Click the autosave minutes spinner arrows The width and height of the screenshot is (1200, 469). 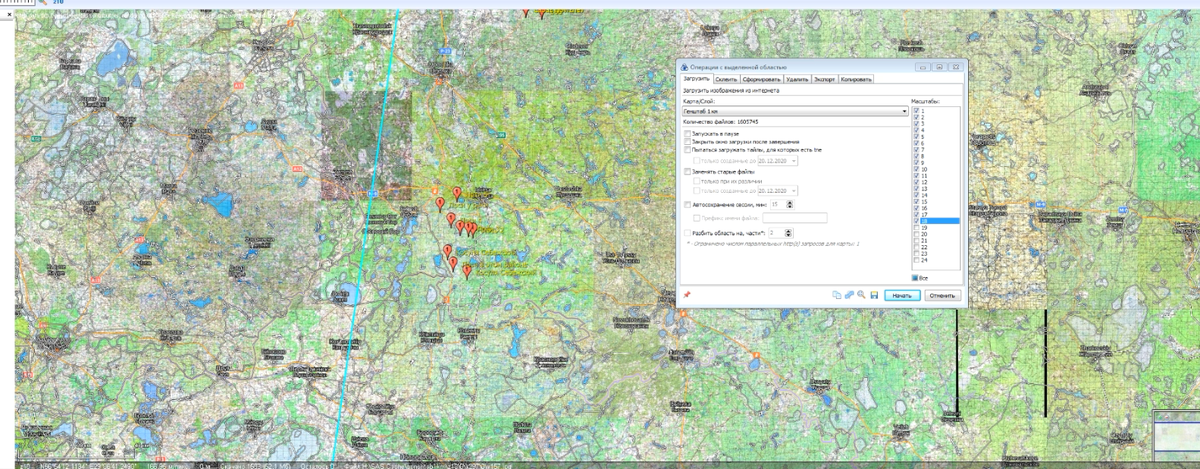click(789, 204)
